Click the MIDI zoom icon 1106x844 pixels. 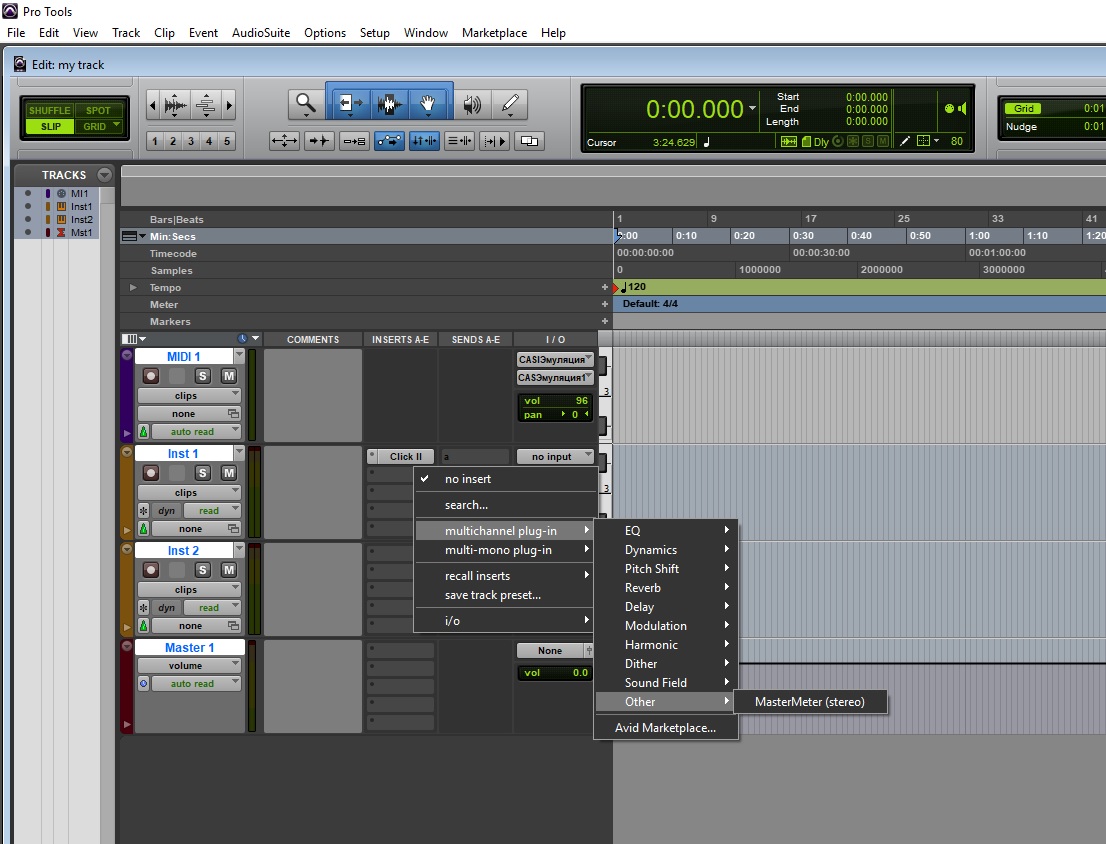click(206, 106)
